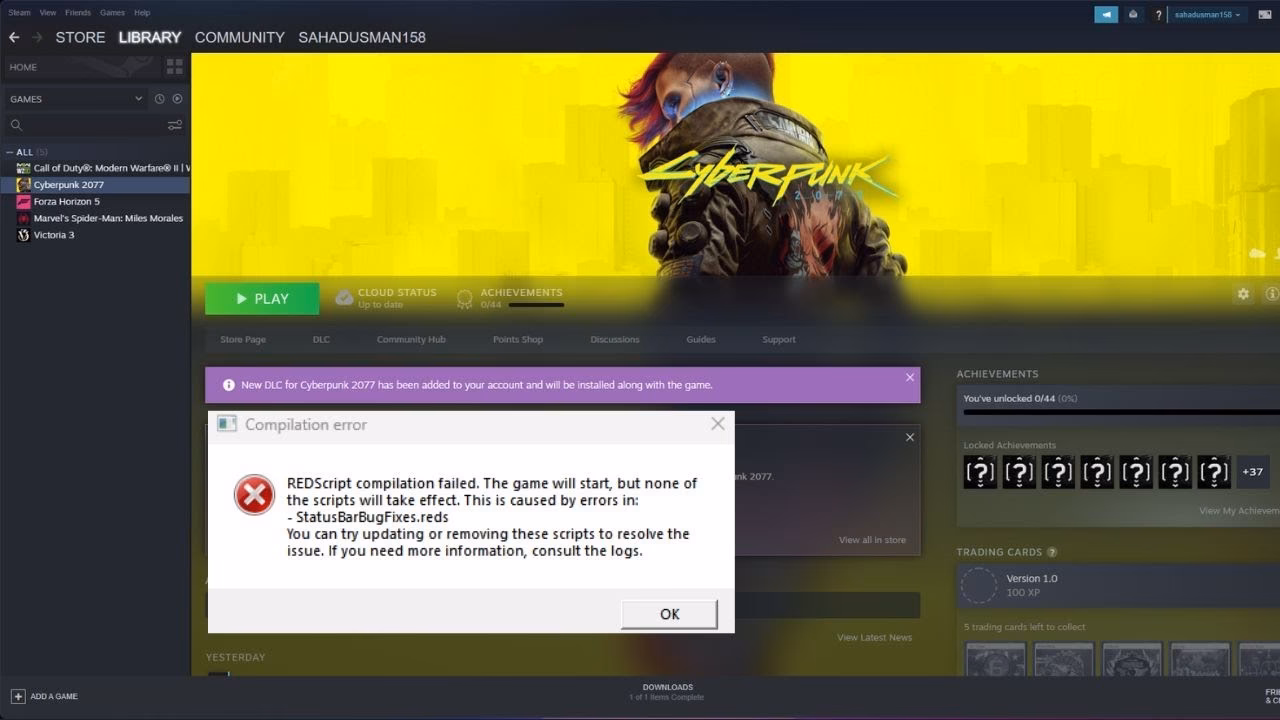The width and height of the screenshot is (1280, 720).
Task: Click the +37 more achievements tile
Action: click(x=1252, y=472)
